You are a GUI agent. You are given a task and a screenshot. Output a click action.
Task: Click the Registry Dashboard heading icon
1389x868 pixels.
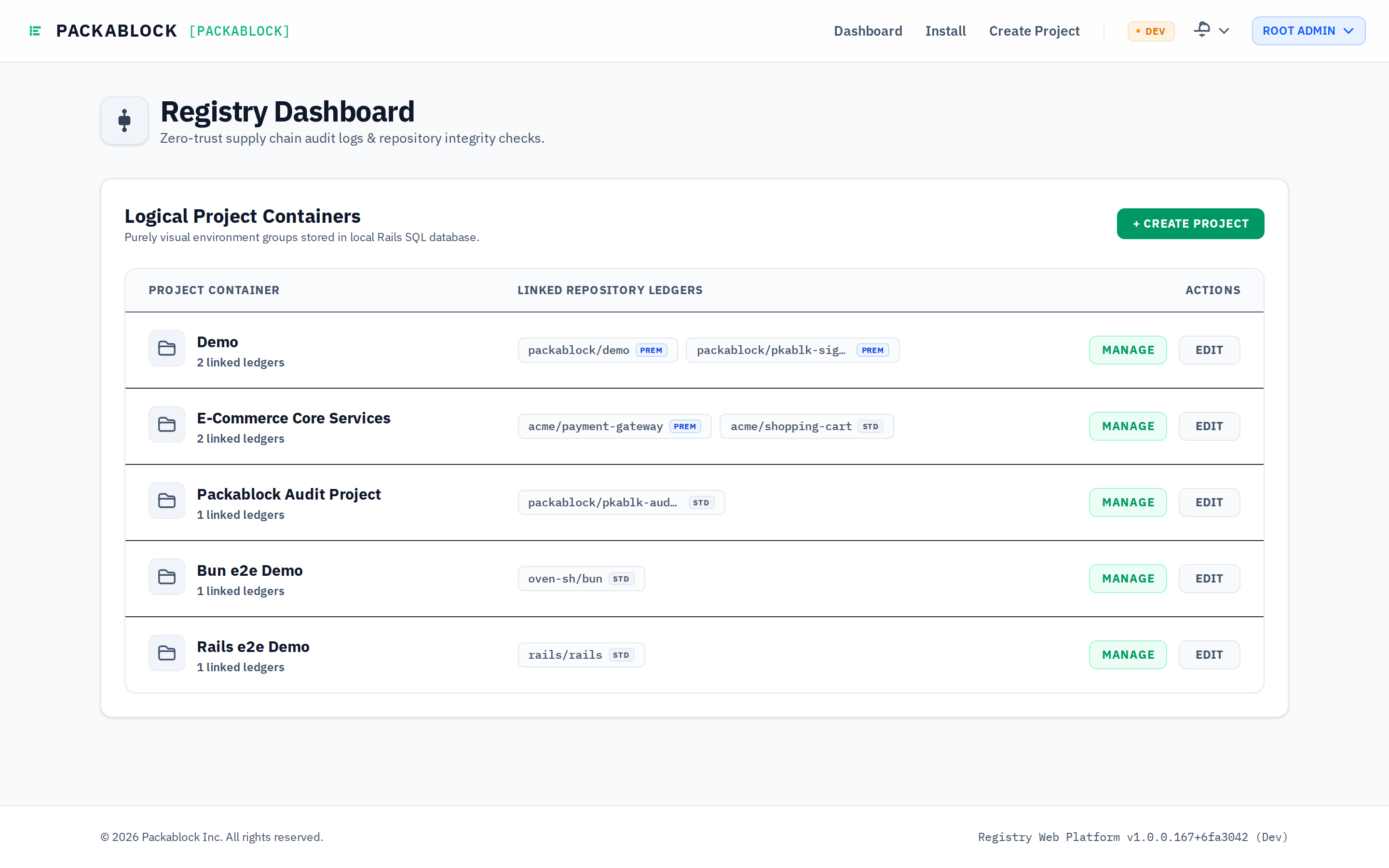pyautogui.click(x=124, y=121)
